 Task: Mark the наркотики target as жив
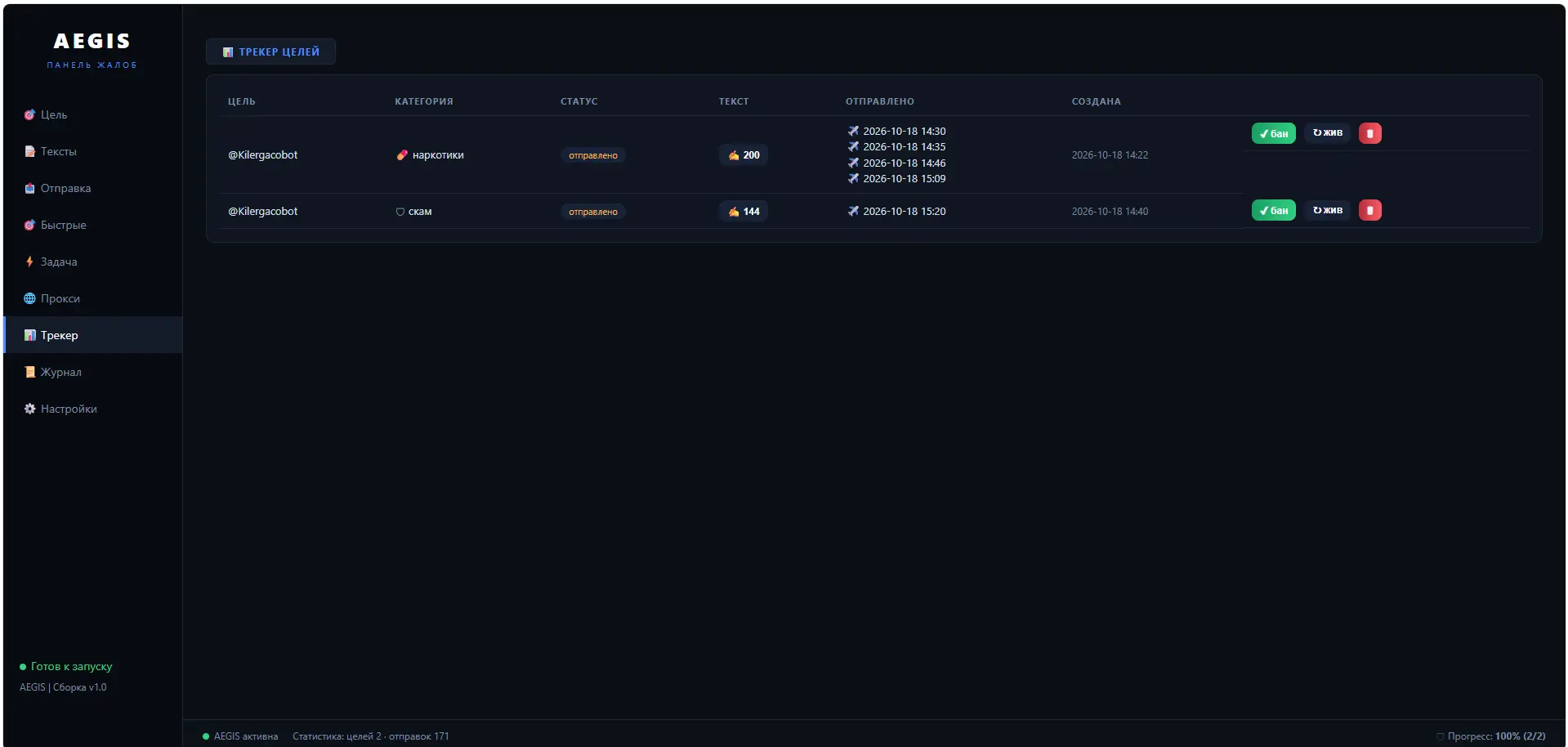coord(1327,133)
